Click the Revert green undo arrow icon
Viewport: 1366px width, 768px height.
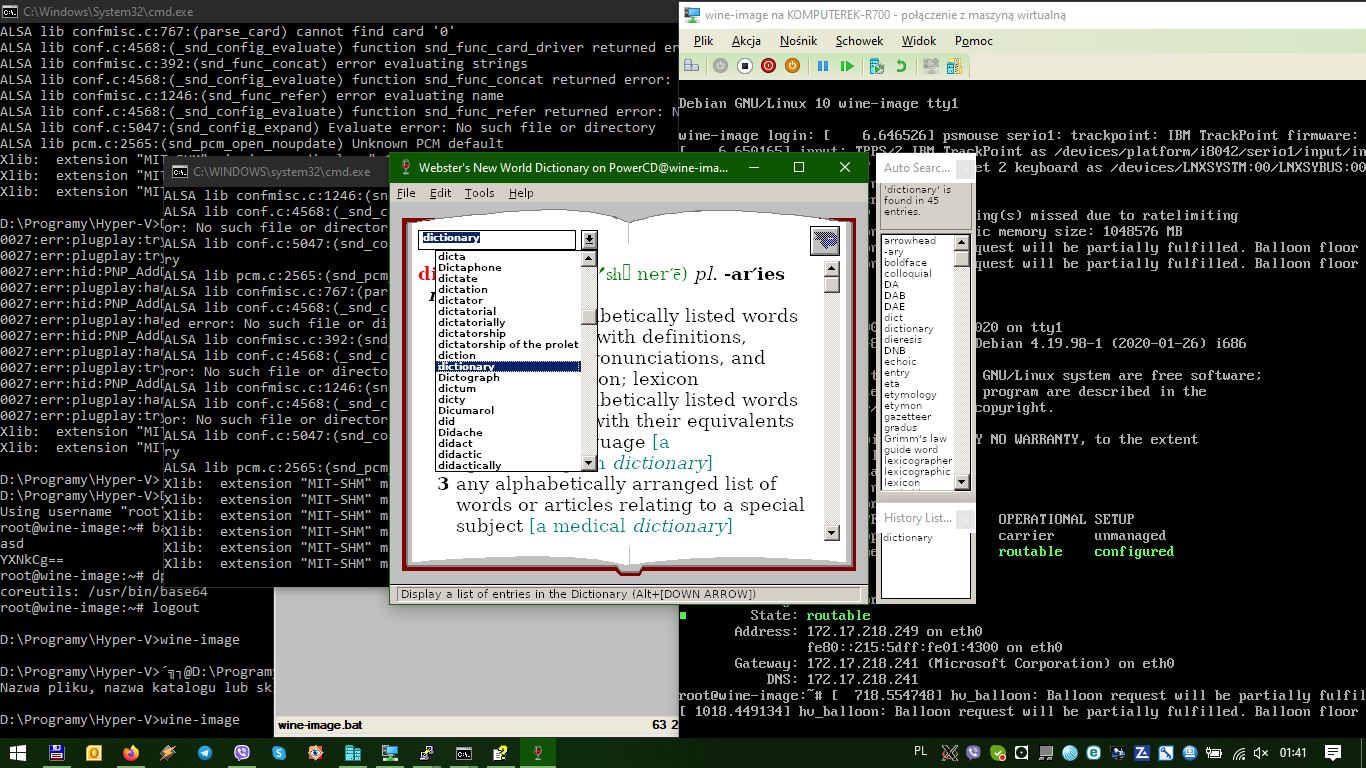tap(901, 66)
